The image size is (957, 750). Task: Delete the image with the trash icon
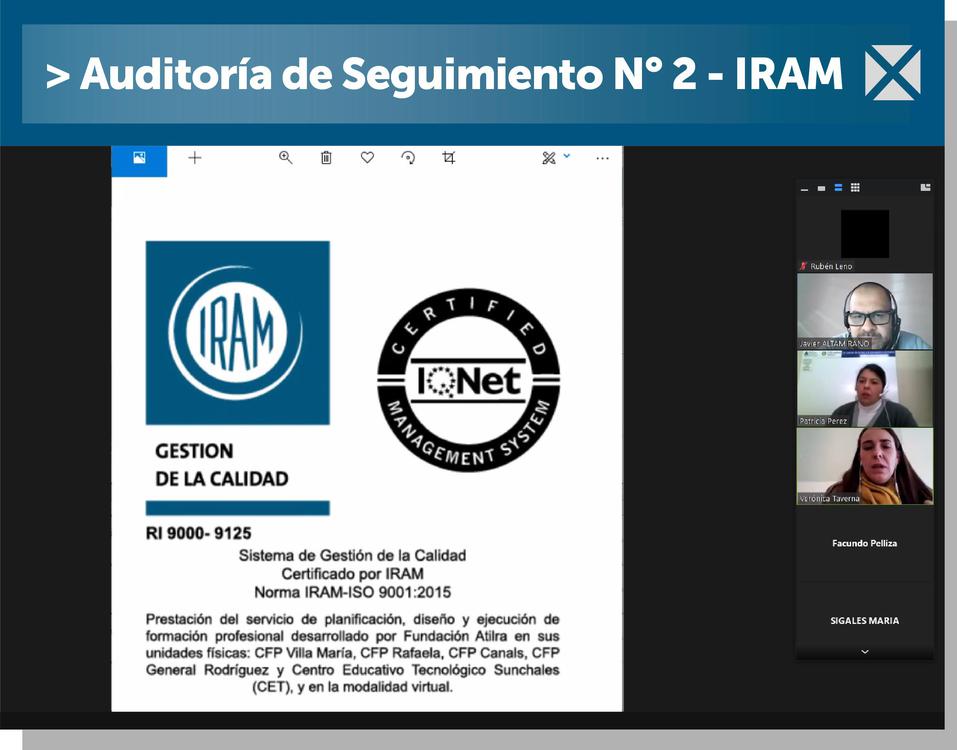[x=326, y=158]
